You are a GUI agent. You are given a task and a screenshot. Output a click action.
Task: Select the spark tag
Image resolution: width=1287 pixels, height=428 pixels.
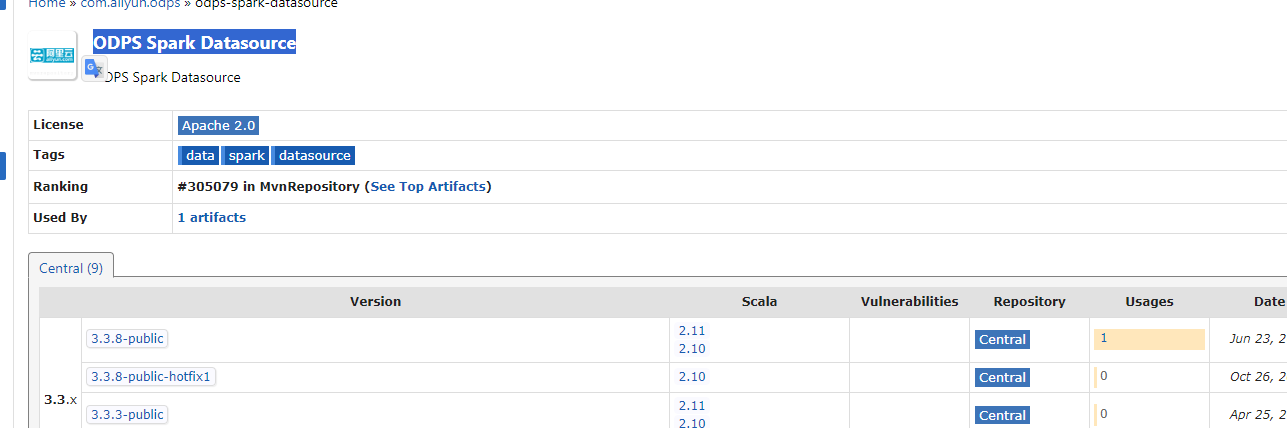tap(247, 156)
